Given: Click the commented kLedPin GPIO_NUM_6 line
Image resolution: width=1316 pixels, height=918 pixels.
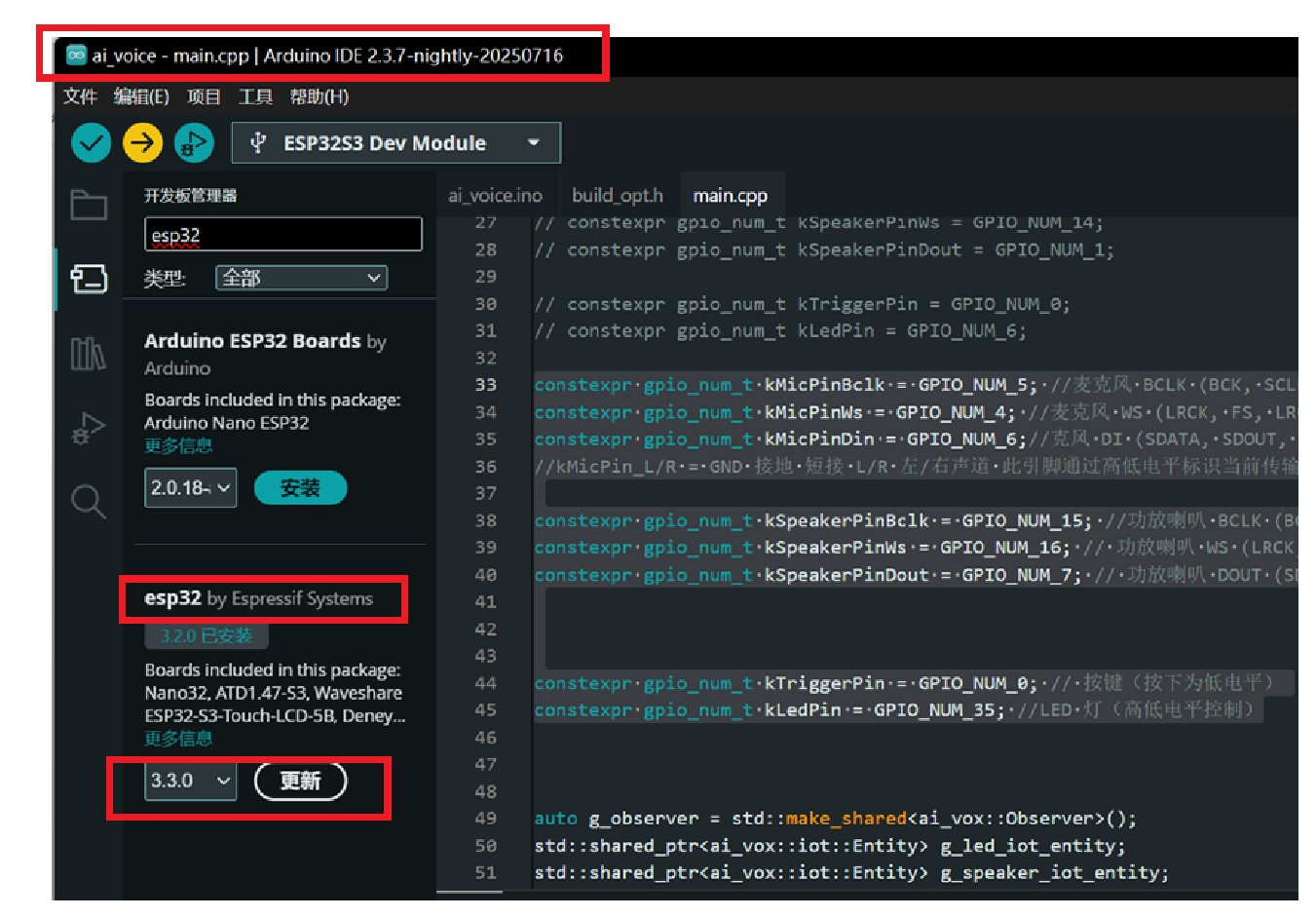Looking at the screenshot, I should [779, 331].
